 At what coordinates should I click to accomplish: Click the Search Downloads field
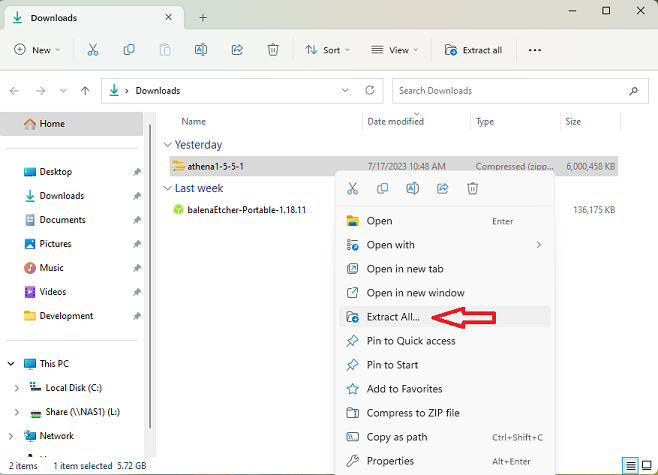coord(510,91)
